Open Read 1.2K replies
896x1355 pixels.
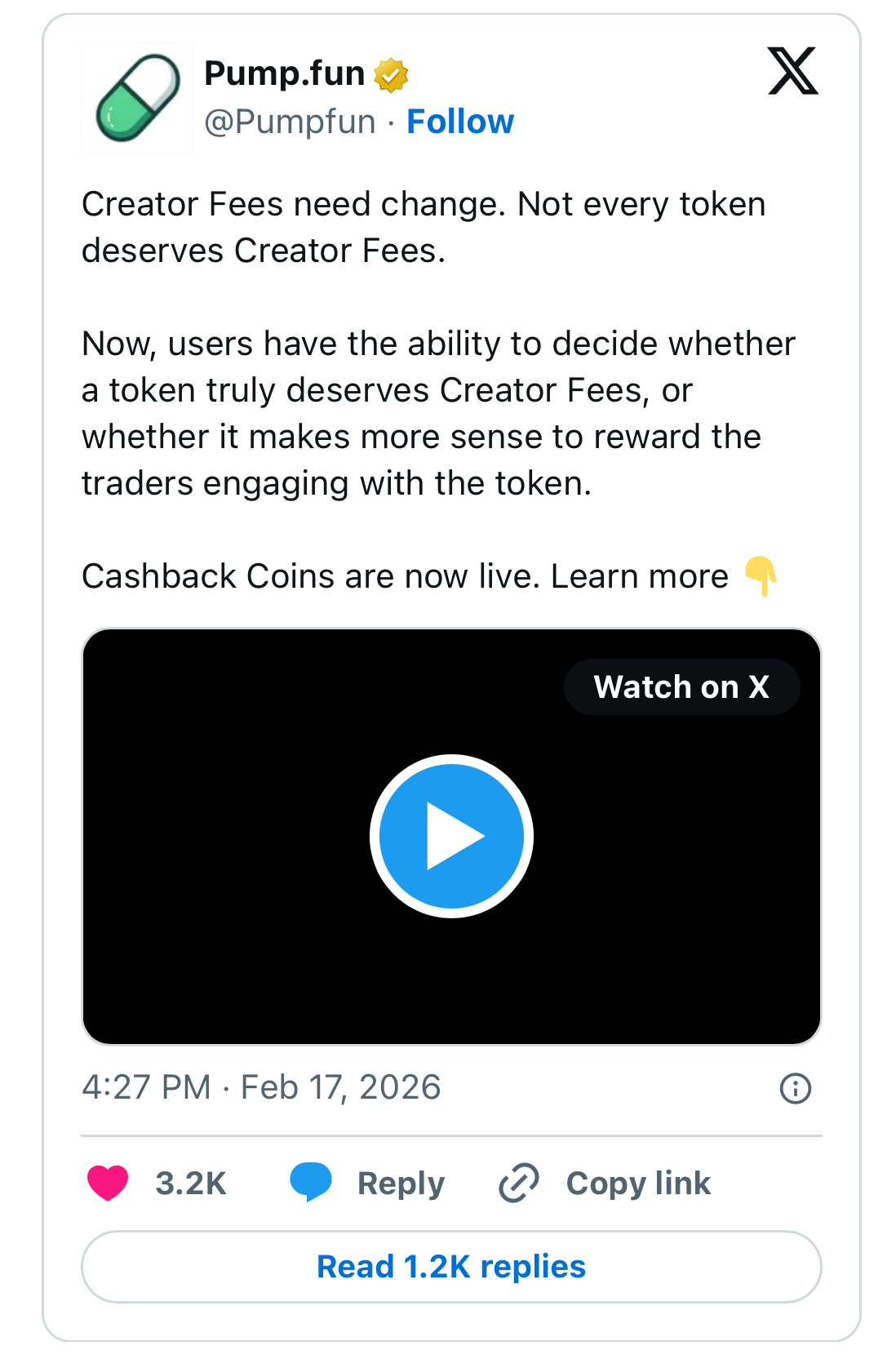tap(450, 1266)
